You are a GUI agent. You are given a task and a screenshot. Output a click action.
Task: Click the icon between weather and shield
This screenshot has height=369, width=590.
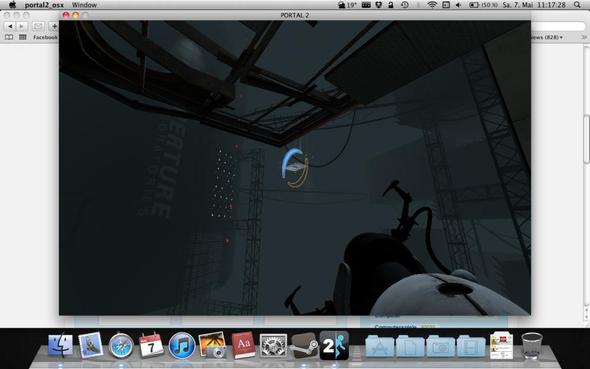click(x=366, y=5)
